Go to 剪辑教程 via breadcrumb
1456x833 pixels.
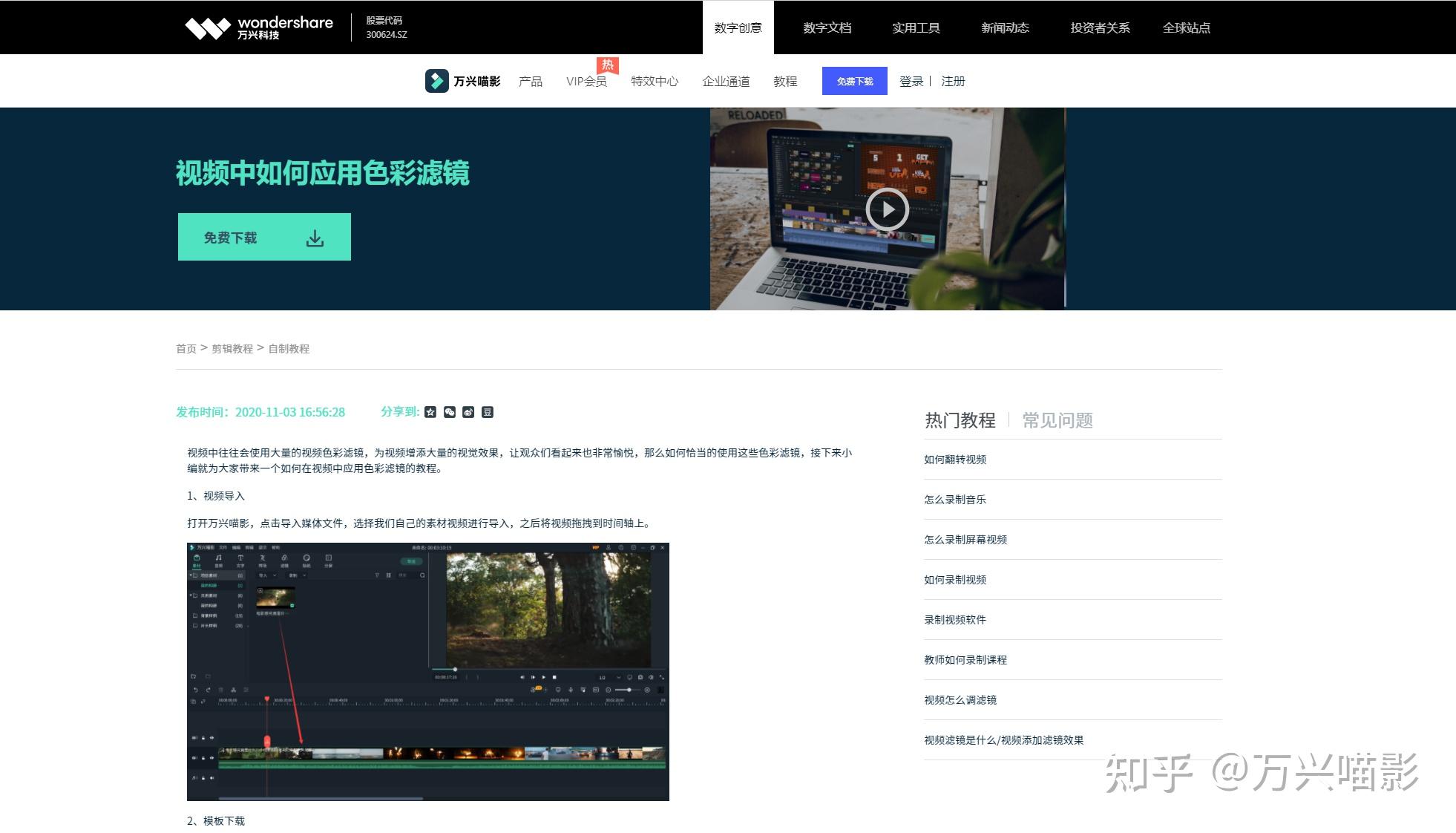(x=232, y=348)
